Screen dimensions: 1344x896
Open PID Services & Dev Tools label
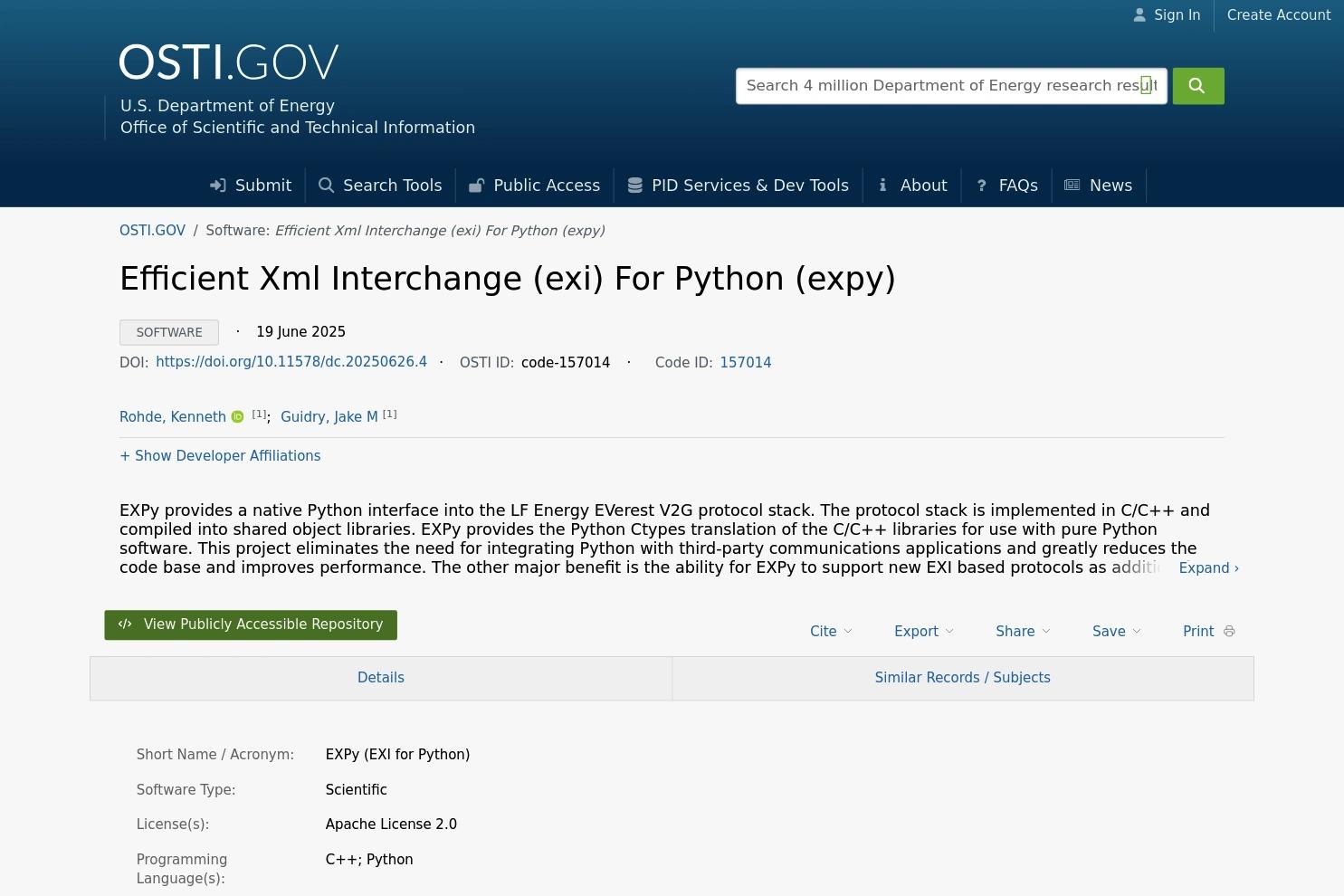tap(750, 186)
